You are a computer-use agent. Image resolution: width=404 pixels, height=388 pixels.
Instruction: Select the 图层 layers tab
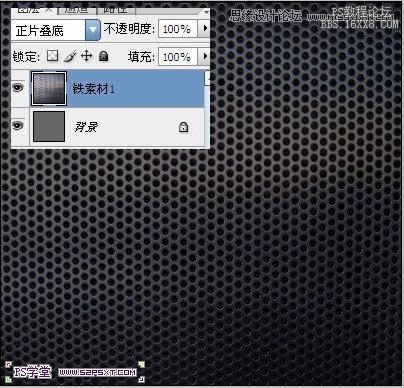point(34,10)
